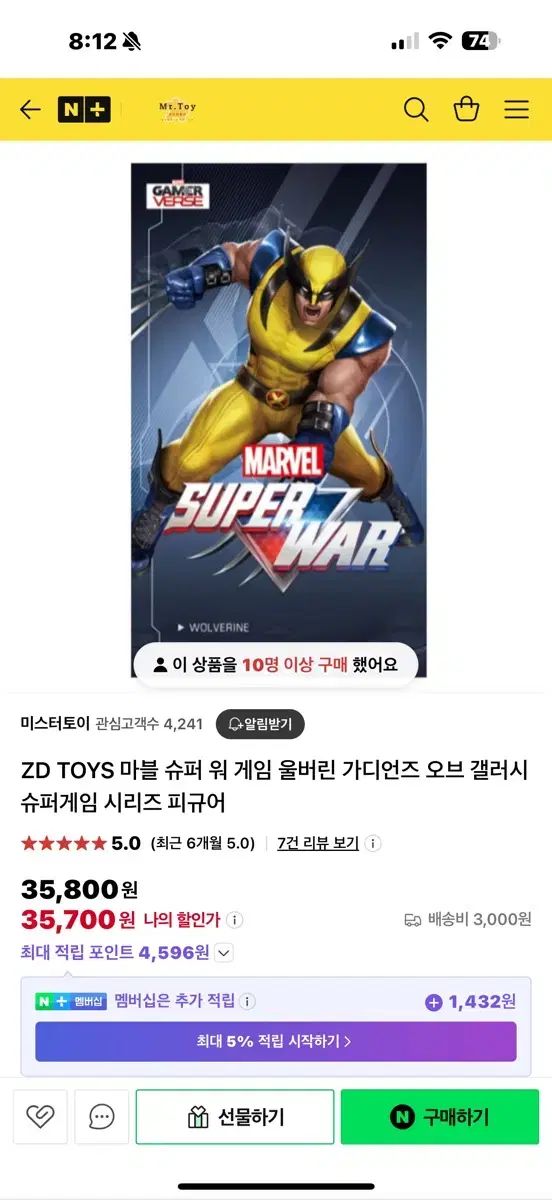Click info icon beside 7건 리뷰 보기
This screenshot has width=552, height=1200.
pos(373,843)
